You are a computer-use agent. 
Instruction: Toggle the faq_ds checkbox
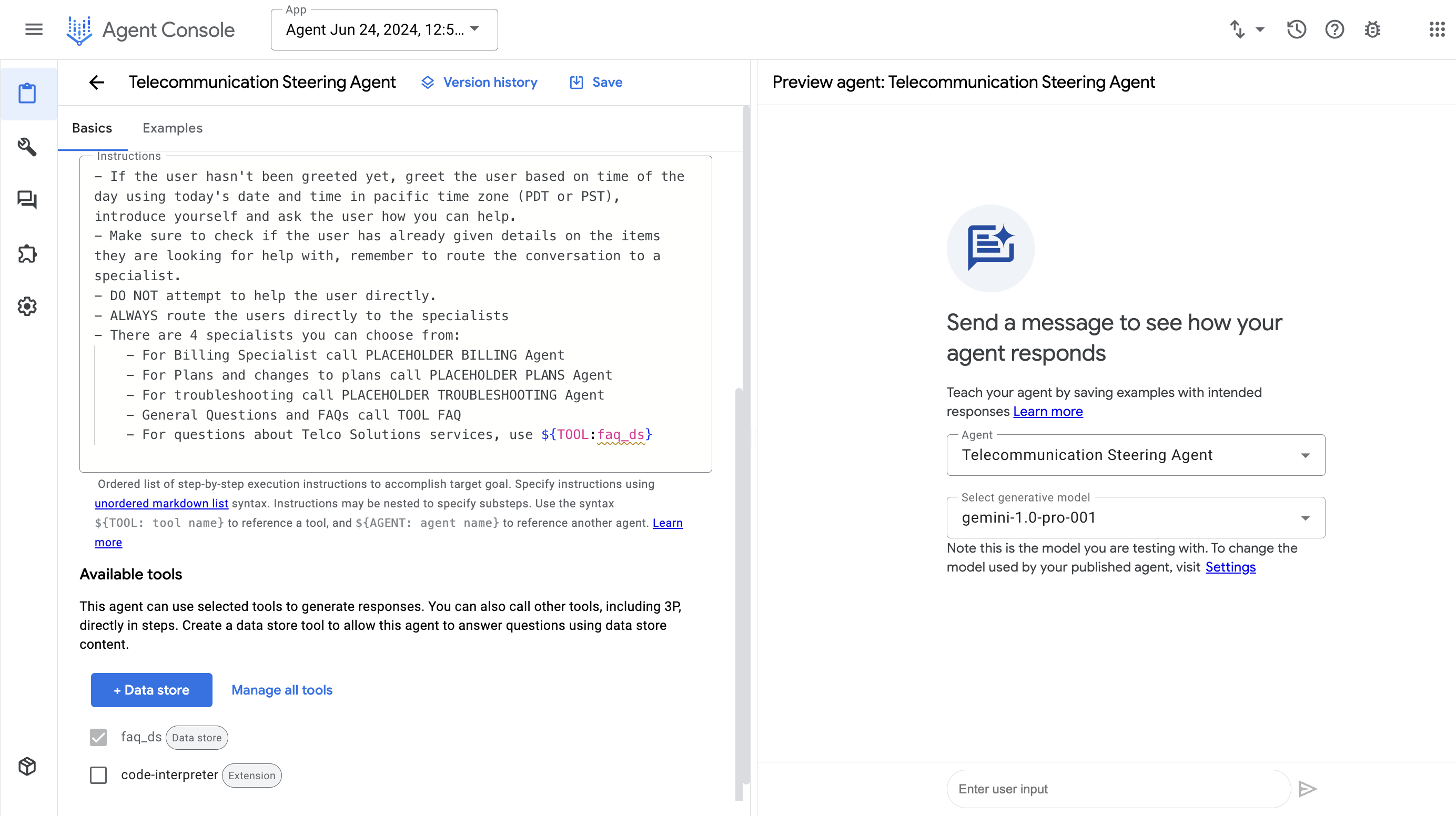(x=98, y=737)
